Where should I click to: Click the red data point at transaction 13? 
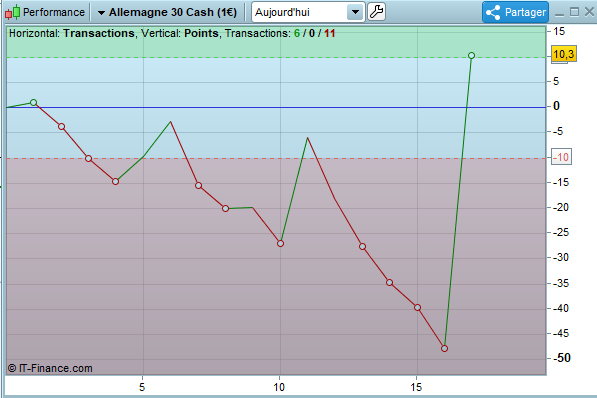tap(362, 246)
